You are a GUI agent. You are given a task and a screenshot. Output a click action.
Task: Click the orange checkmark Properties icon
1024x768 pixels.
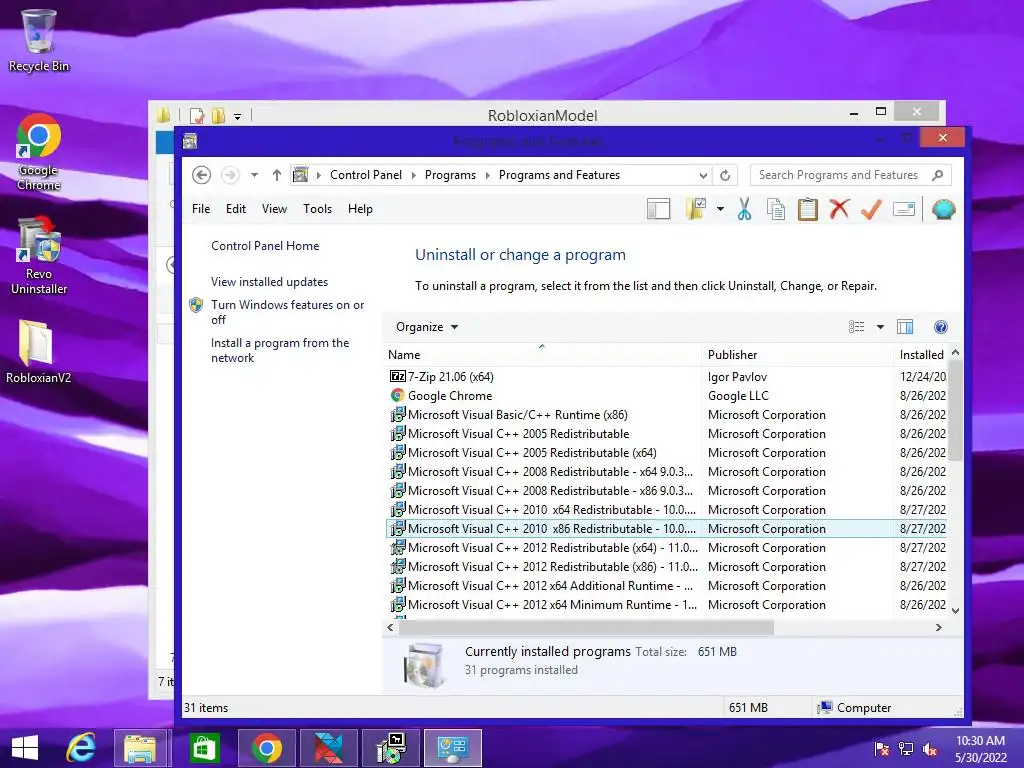tap(871, 209)
